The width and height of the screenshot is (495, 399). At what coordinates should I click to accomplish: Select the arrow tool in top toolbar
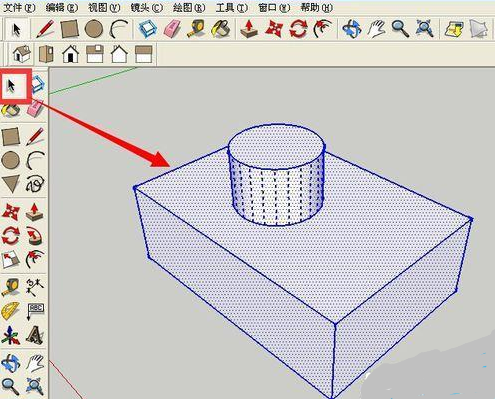click(16, 29)
